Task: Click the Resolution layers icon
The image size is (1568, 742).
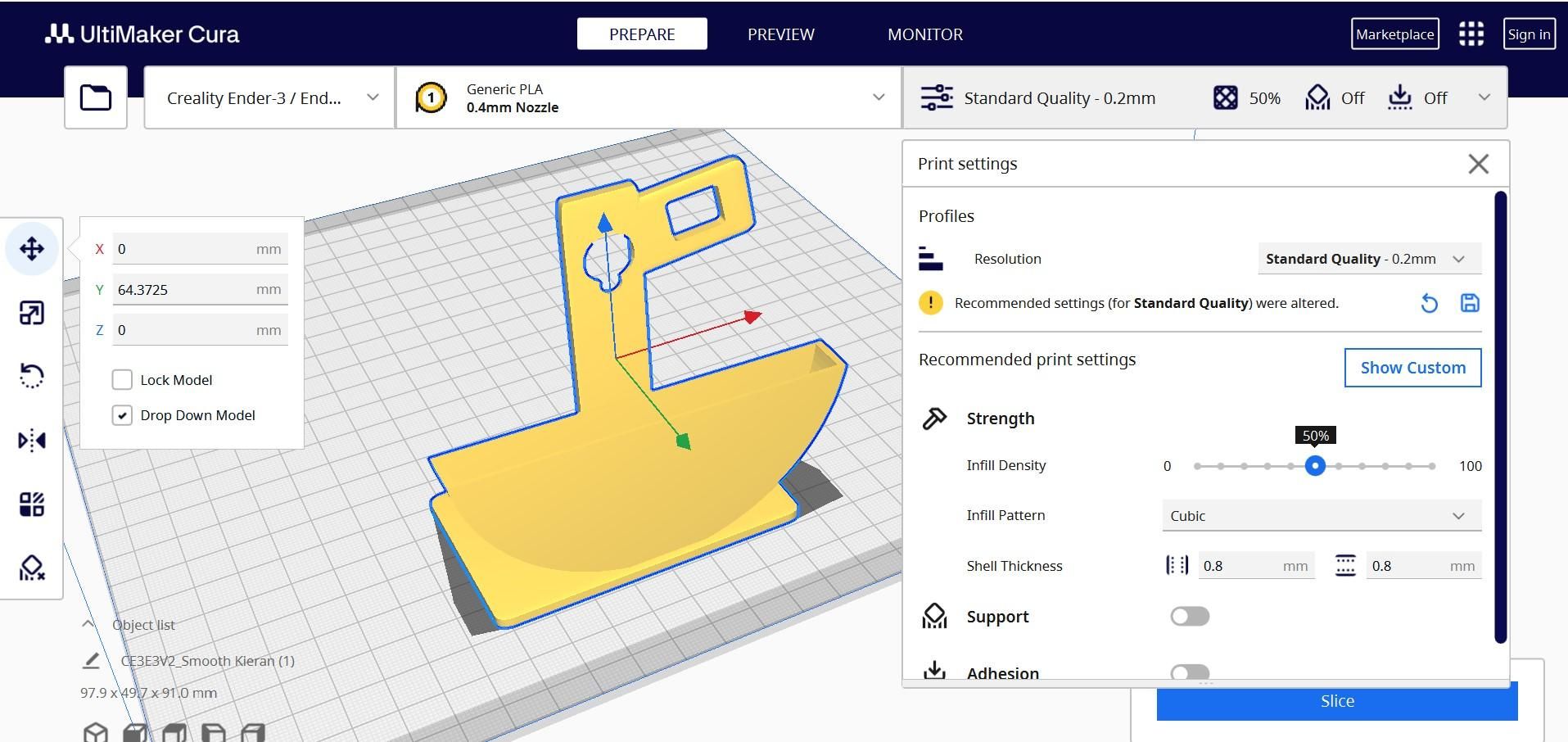Action: pyautogui.click(x=931, y=259)
